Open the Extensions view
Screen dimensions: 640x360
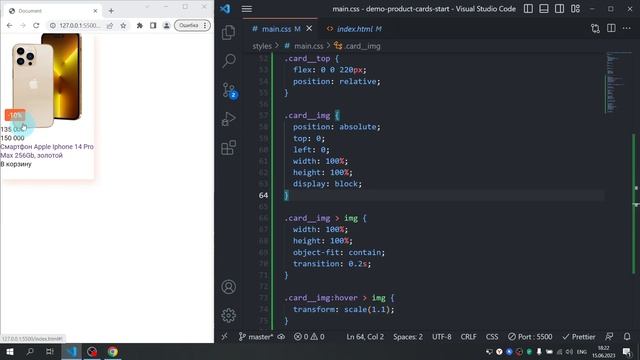tap(229, 147)
